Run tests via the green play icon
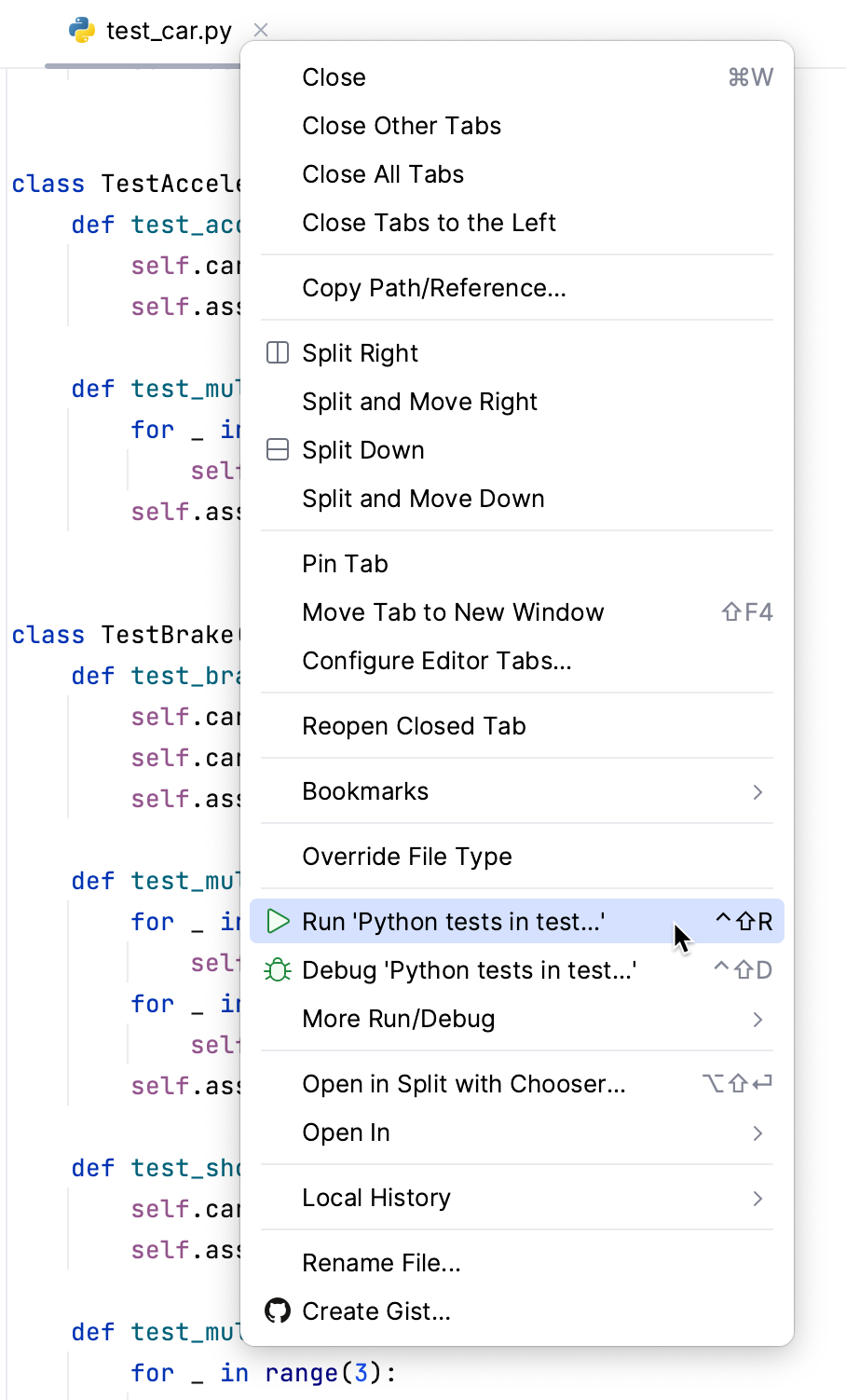The width and height of the screenshot is (846, 1400). [277, 921]
